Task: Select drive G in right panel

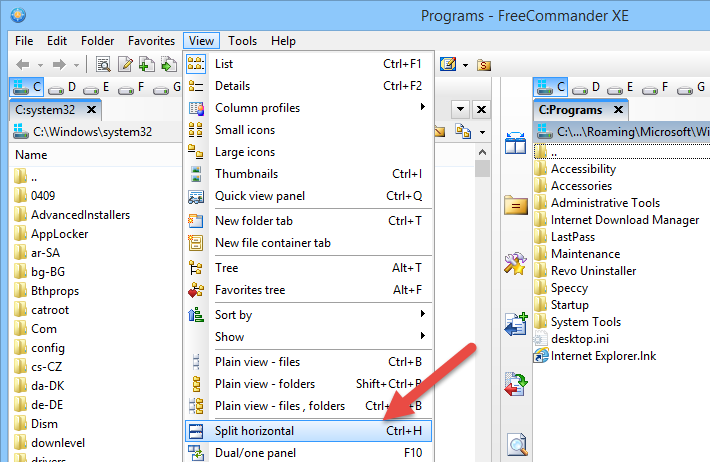Action: (691, 87)
